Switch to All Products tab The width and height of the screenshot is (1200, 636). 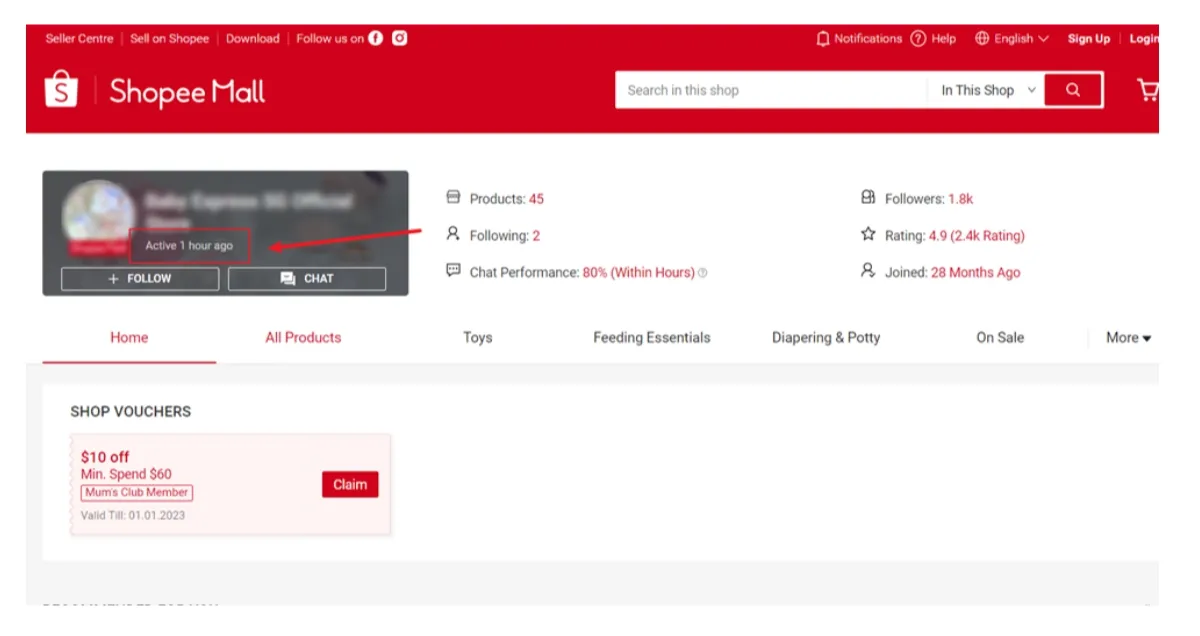coord(303,338)
